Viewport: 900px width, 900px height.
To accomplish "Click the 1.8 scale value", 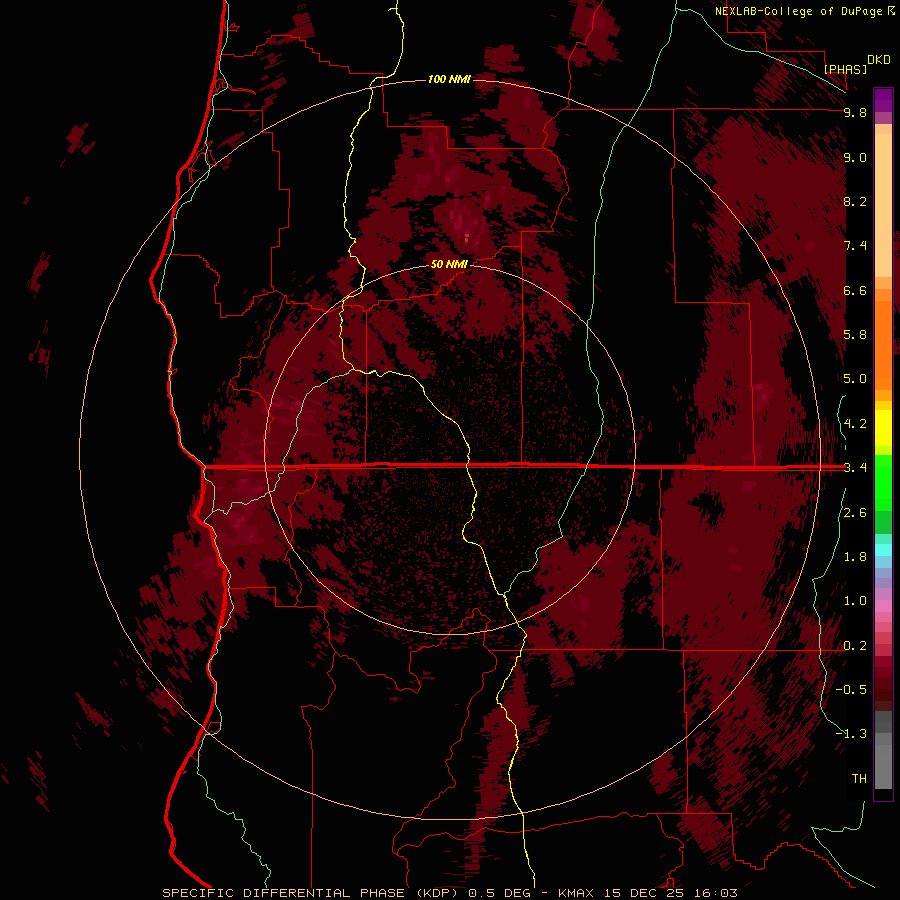I will coord(855,557).
